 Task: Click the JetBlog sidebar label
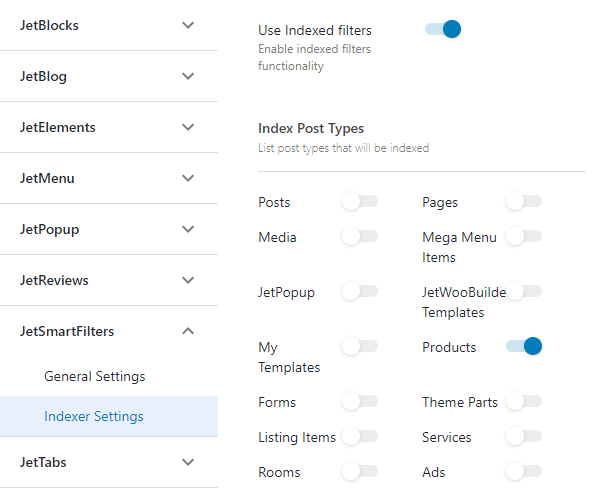(43, 77)
